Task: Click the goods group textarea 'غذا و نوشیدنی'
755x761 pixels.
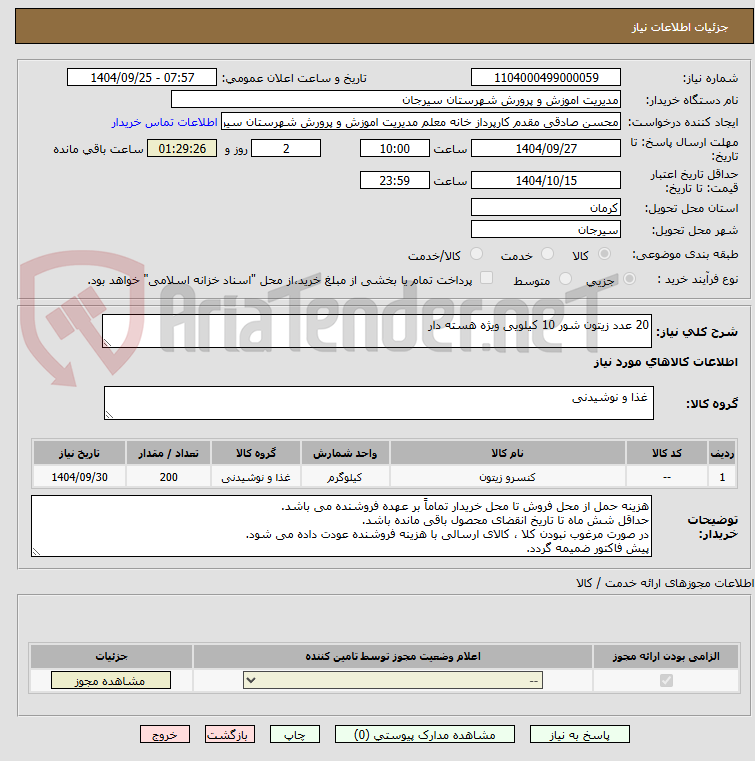Action: coord(378,403)
